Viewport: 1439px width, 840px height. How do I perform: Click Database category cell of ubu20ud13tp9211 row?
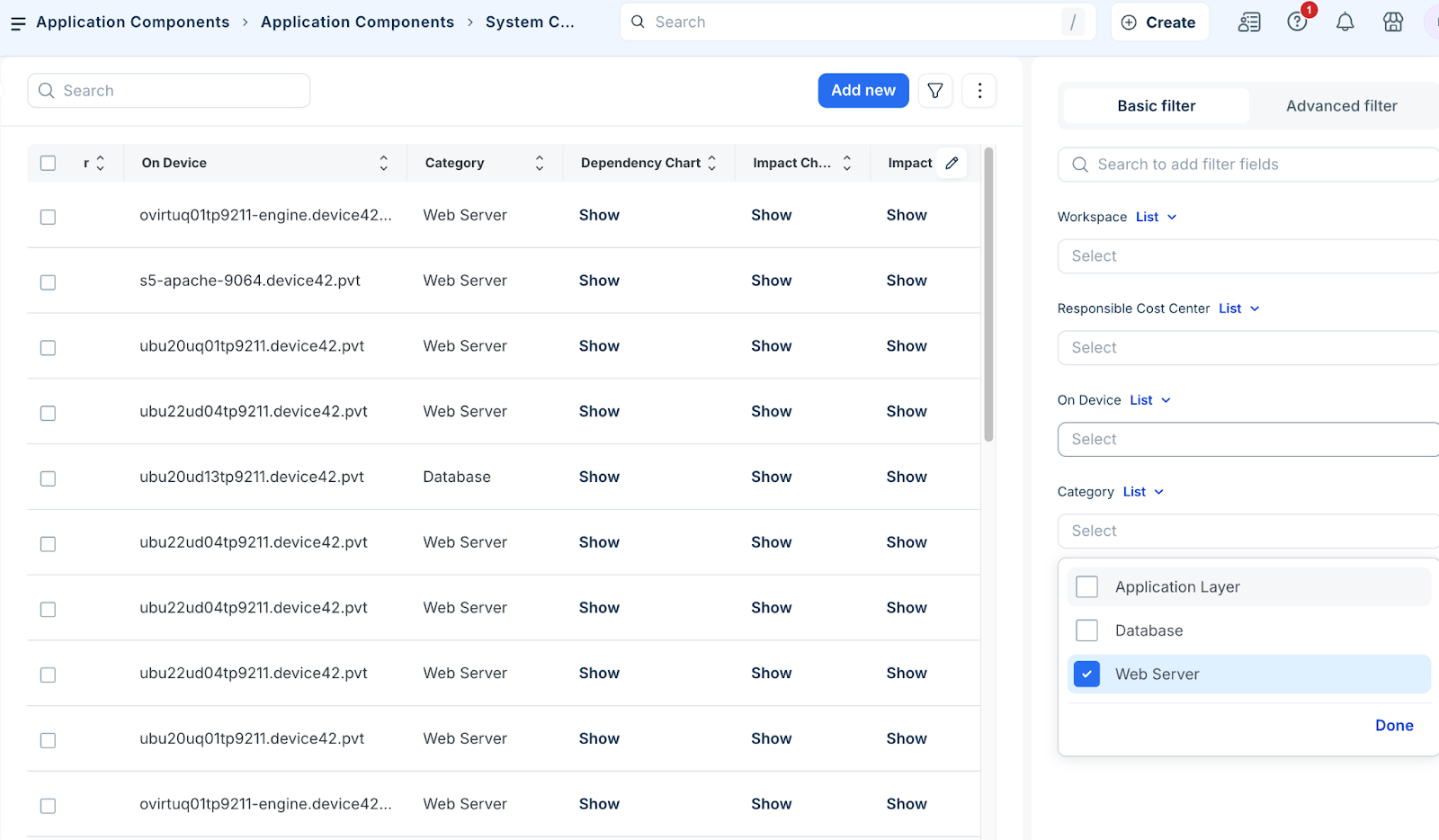(x=457, y=477)
